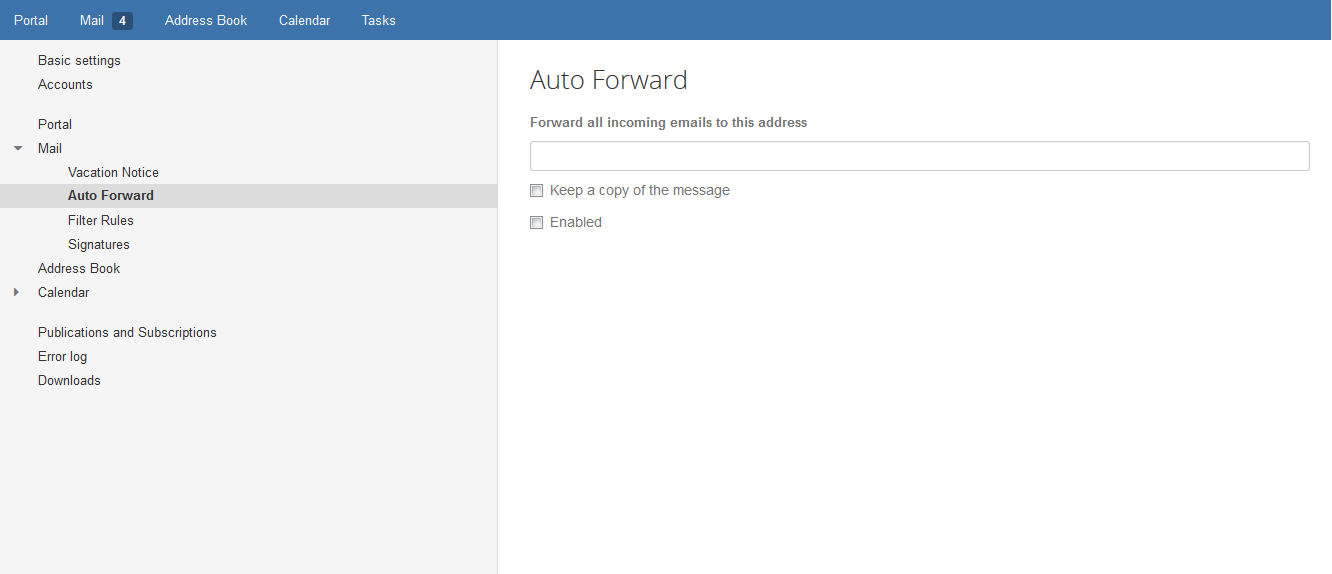The image size is (1332, 574).
Task: Go to Calendar in top navigation
Action: click(x=304, y=20)
